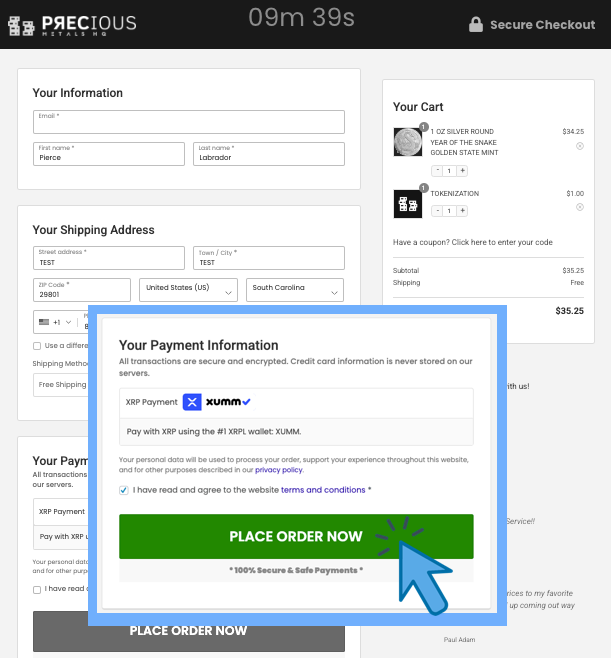The width and height of the screenshot is (611, 658).
Task: Click the Precious Metals HQ logo
Action: (x=72, y=25)
